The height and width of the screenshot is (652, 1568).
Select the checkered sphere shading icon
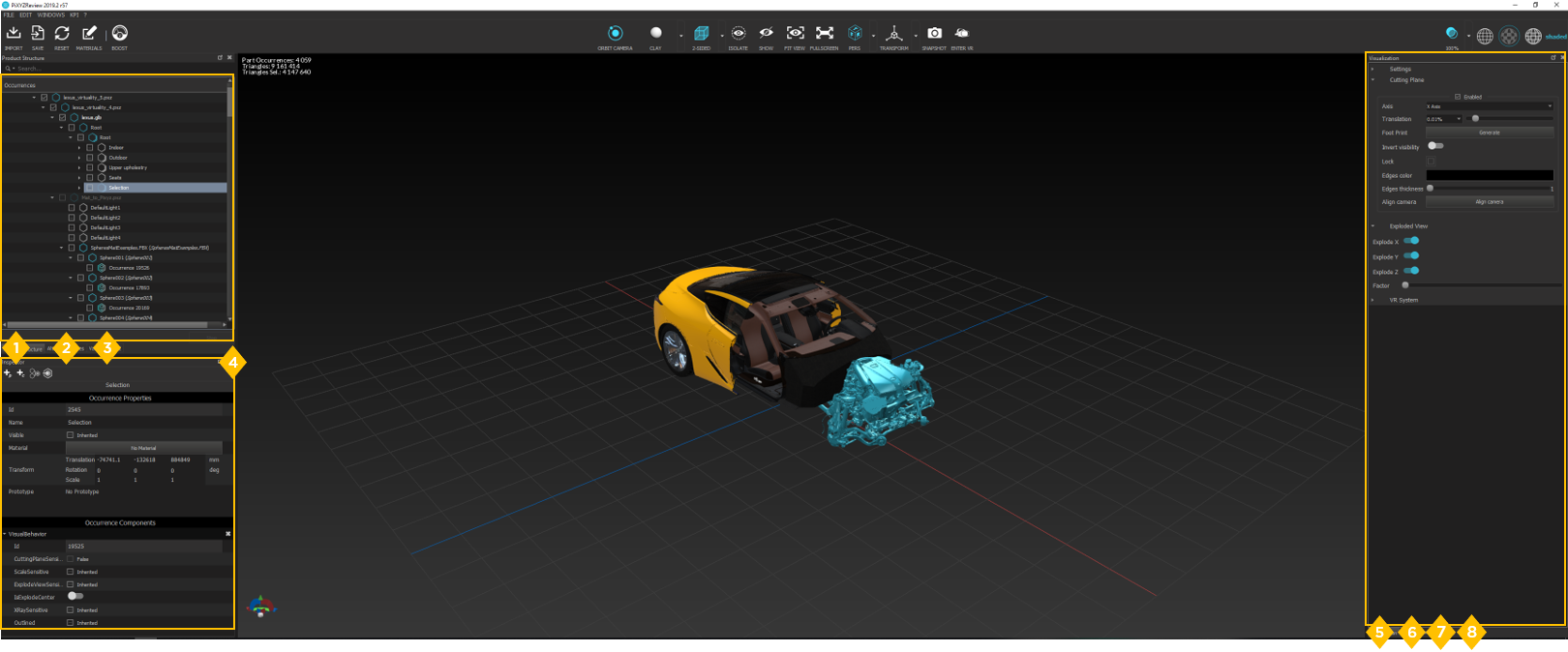pyautogui.click(x=1509, y=36)
